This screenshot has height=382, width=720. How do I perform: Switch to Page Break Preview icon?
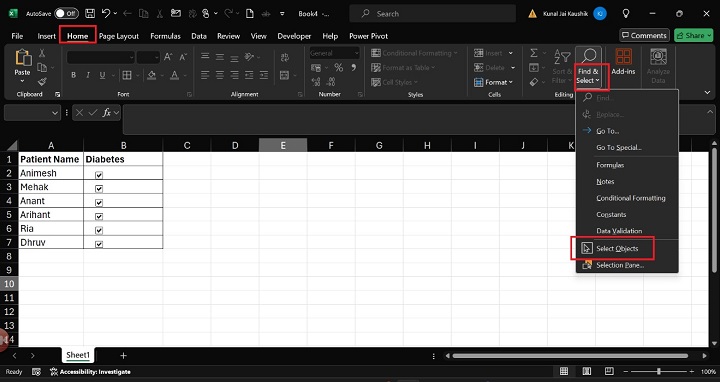609,371
